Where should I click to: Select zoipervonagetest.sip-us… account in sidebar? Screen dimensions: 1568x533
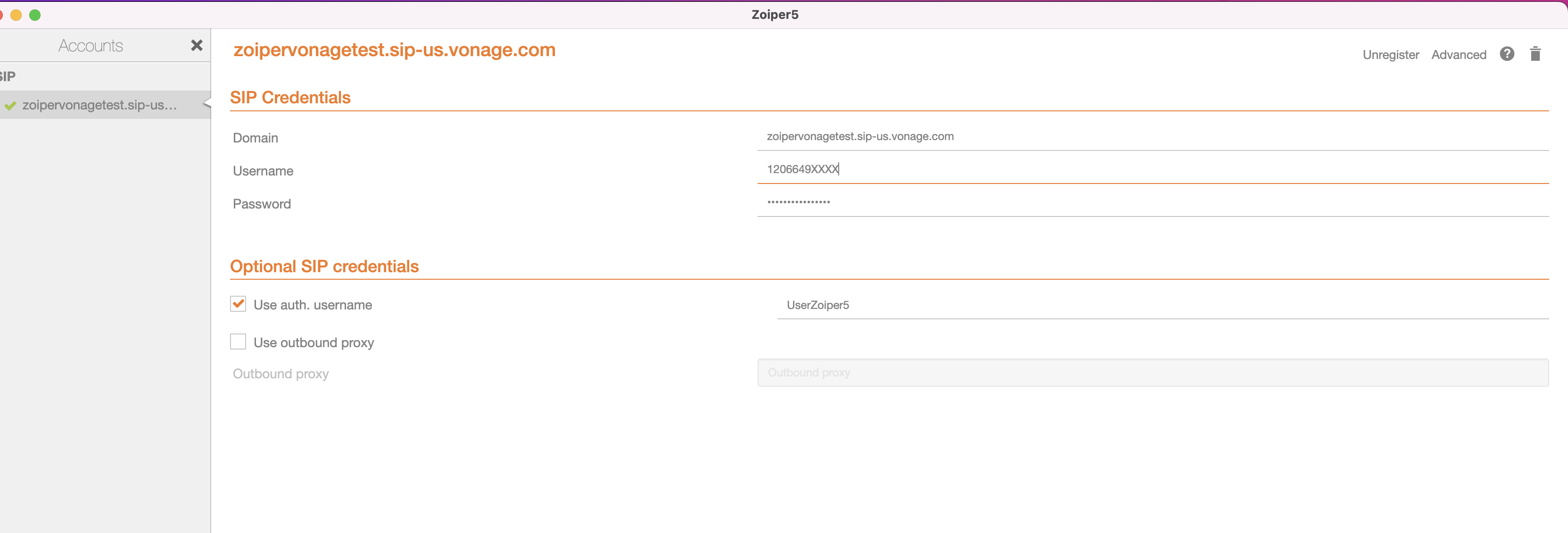[105, 105]
